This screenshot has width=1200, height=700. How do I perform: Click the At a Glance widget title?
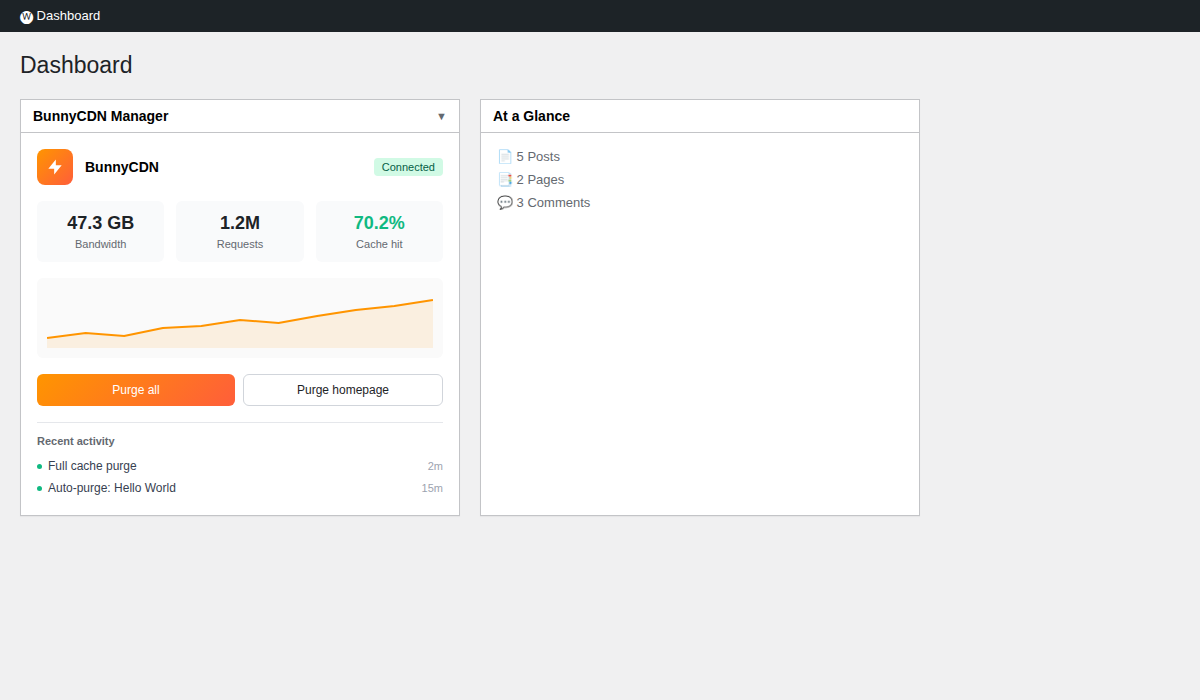pyautogui.click(x=531, y=116)
